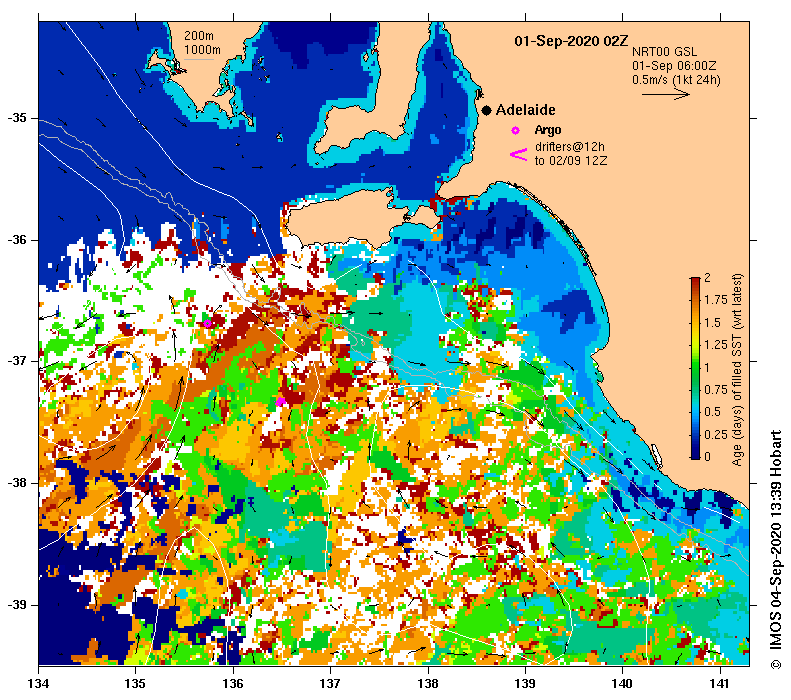Image resolution: width=791 pixels, height=700 pixels.
Task: Click the longitude axis label '137'
Action: 330,684
